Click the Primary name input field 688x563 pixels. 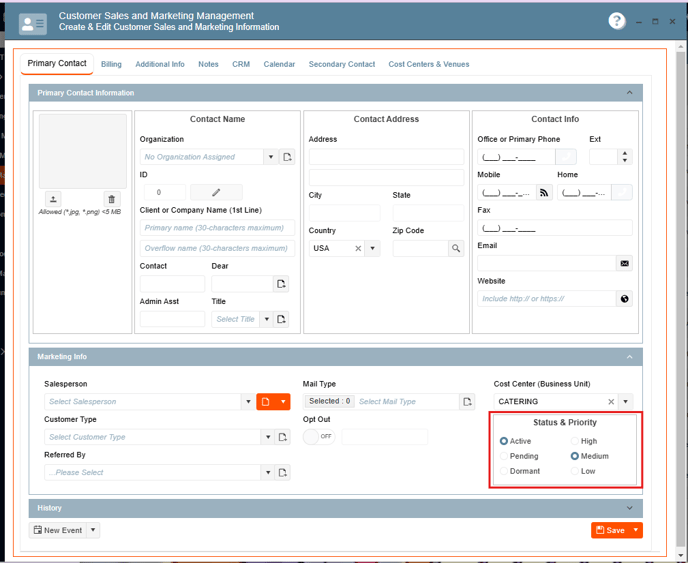(x=217, y=228)
